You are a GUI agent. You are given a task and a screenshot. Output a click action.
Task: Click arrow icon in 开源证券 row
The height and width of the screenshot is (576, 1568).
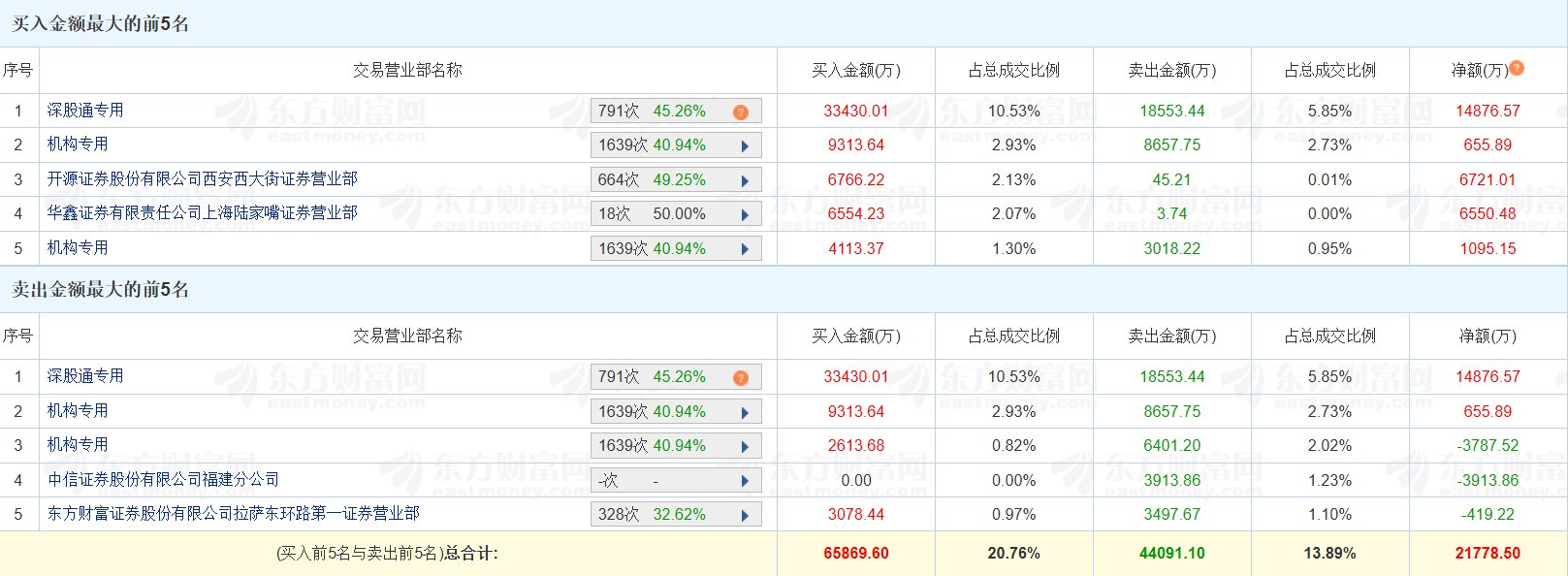[745, 180]
